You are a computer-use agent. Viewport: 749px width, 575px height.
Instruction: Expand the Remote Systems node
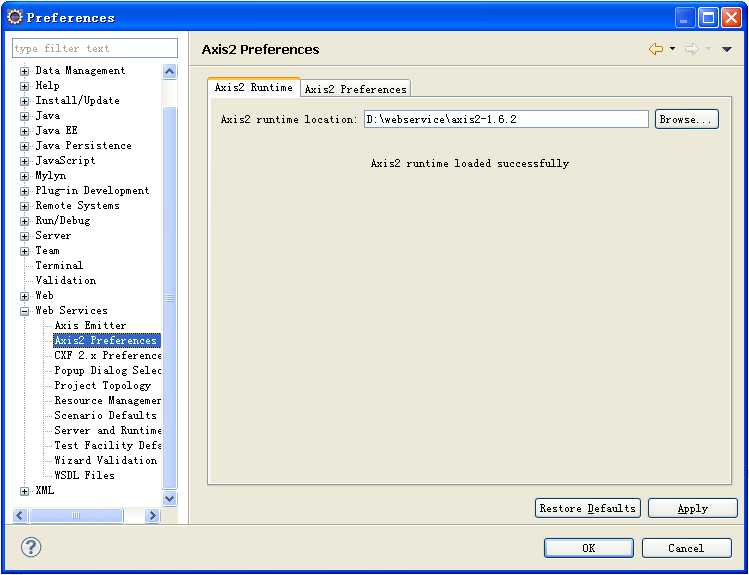24,206
